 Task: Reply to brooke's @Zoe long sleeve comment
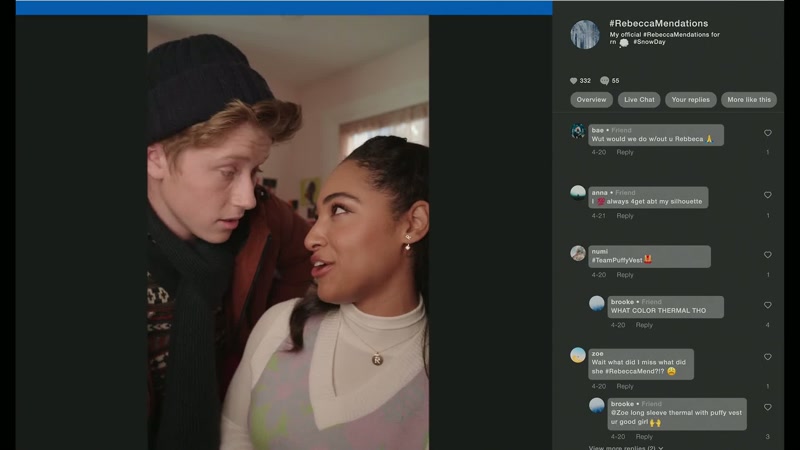click(x=644, y=437)
